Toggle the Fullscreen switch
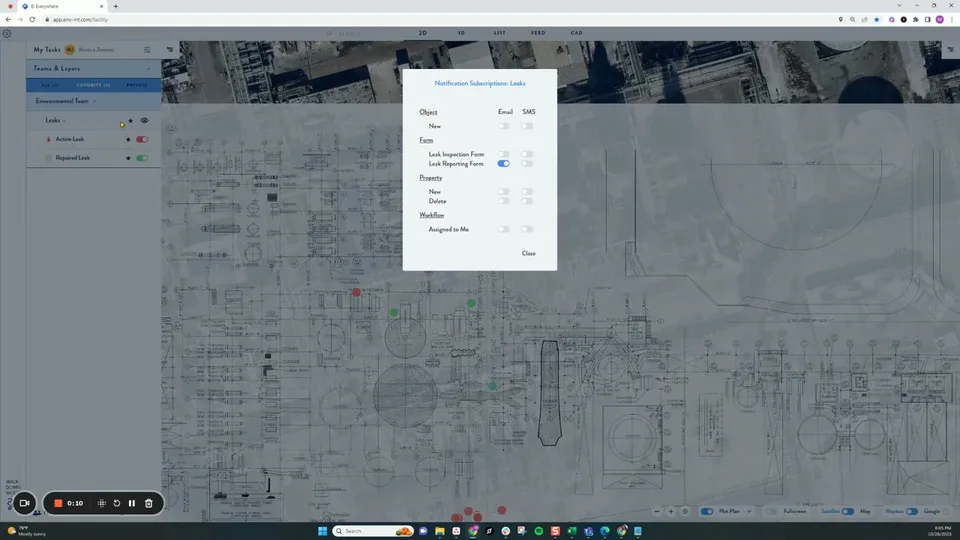Screen dimensions: 960x540 click(x=772, y=511)
